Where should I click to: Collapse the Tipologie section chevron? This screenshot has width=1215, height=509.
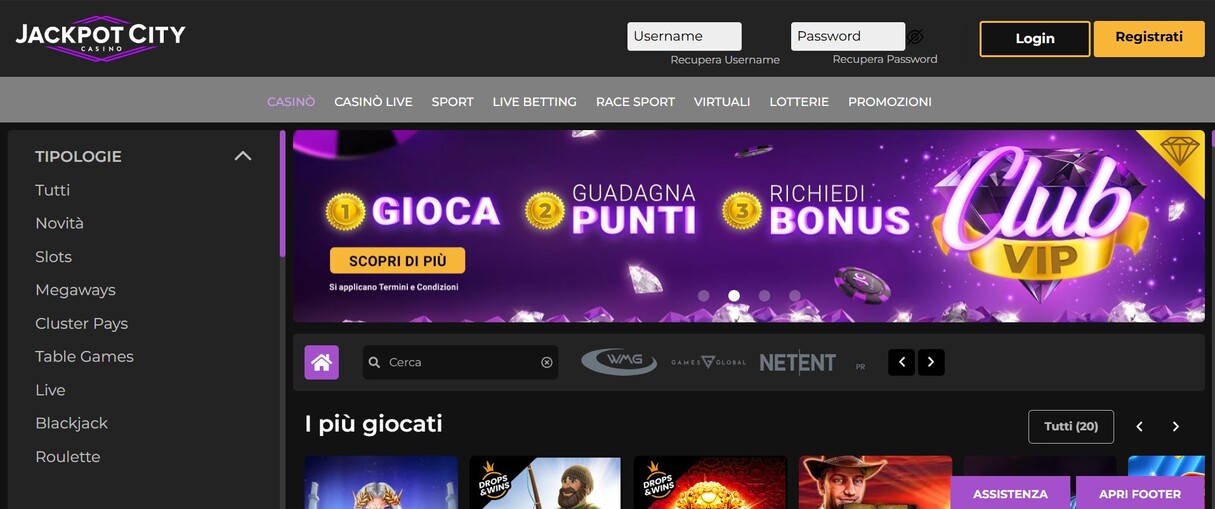(x=242, y=156)
